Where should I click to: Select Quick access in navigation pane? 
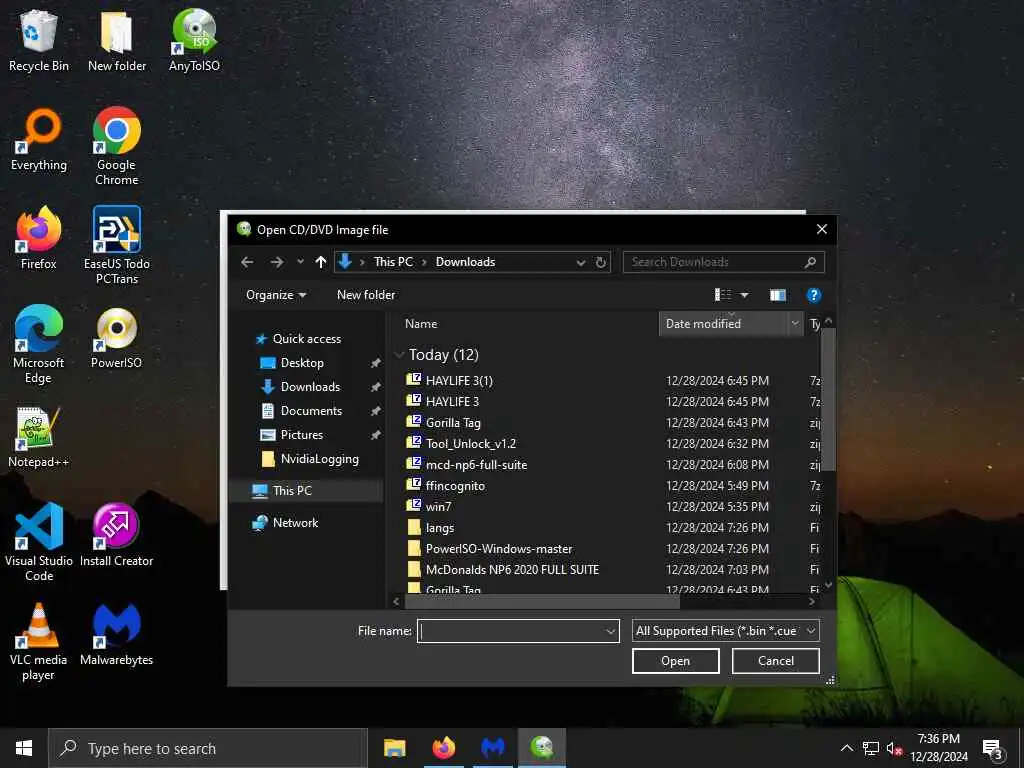click(x=307, y=339)
